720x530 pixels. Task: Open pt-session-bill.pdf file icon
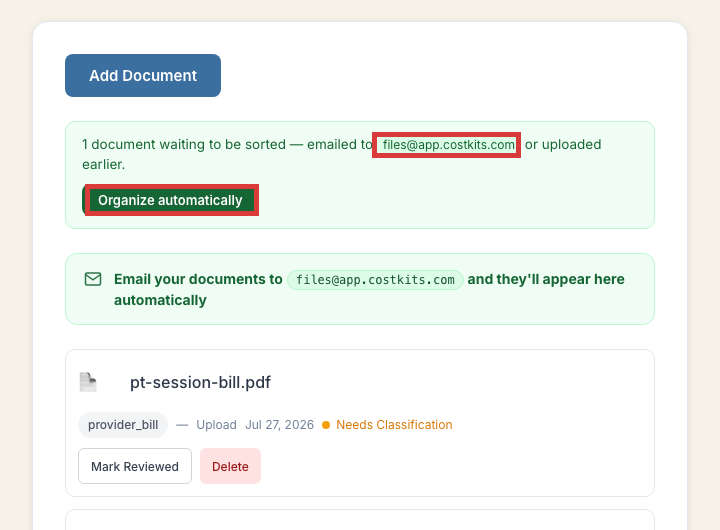[88, 382]
